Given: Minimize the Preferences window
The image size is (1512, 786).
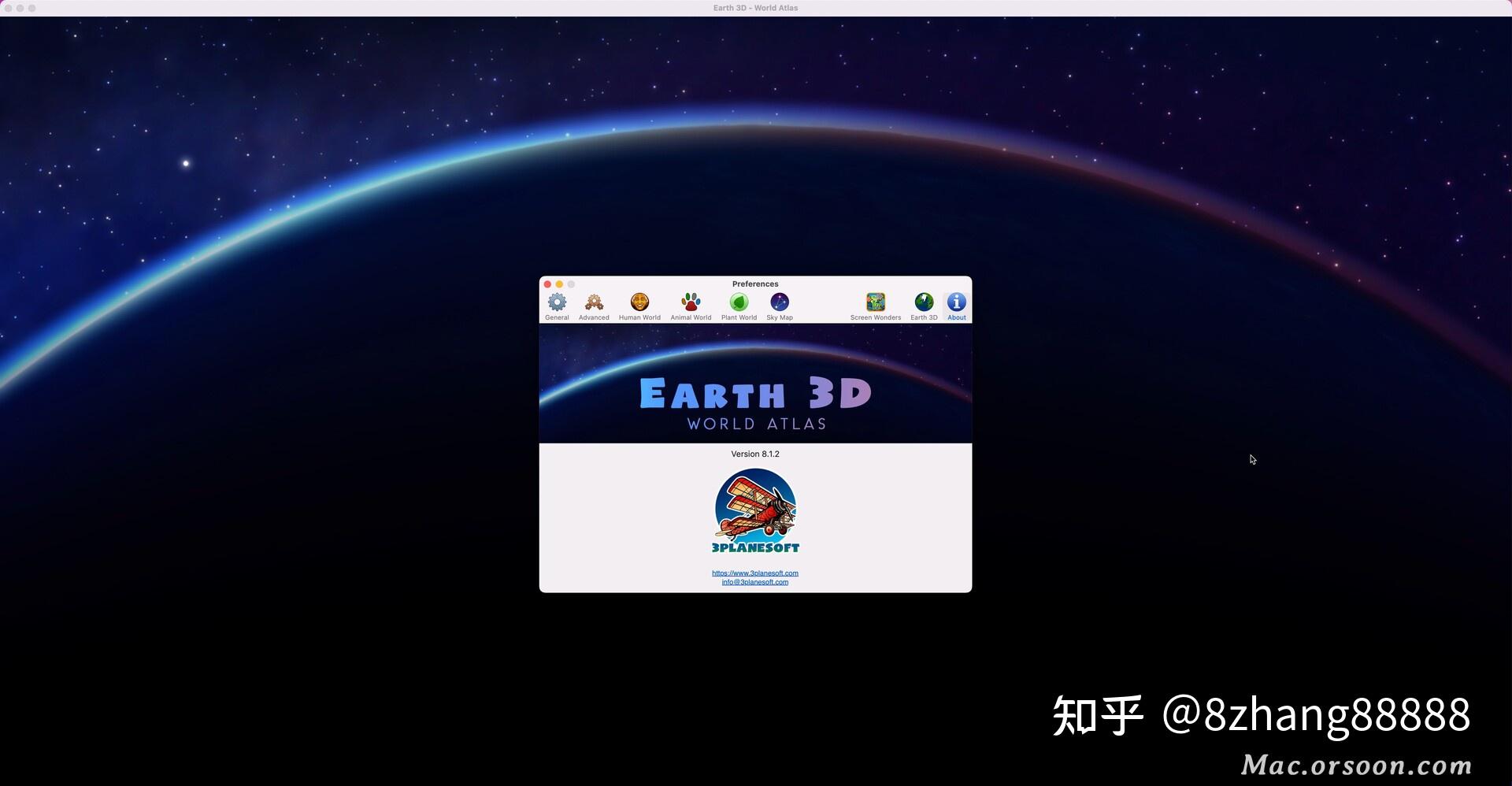Looking at the screenshot, I should pyautogui.click(x=559, y=284).
